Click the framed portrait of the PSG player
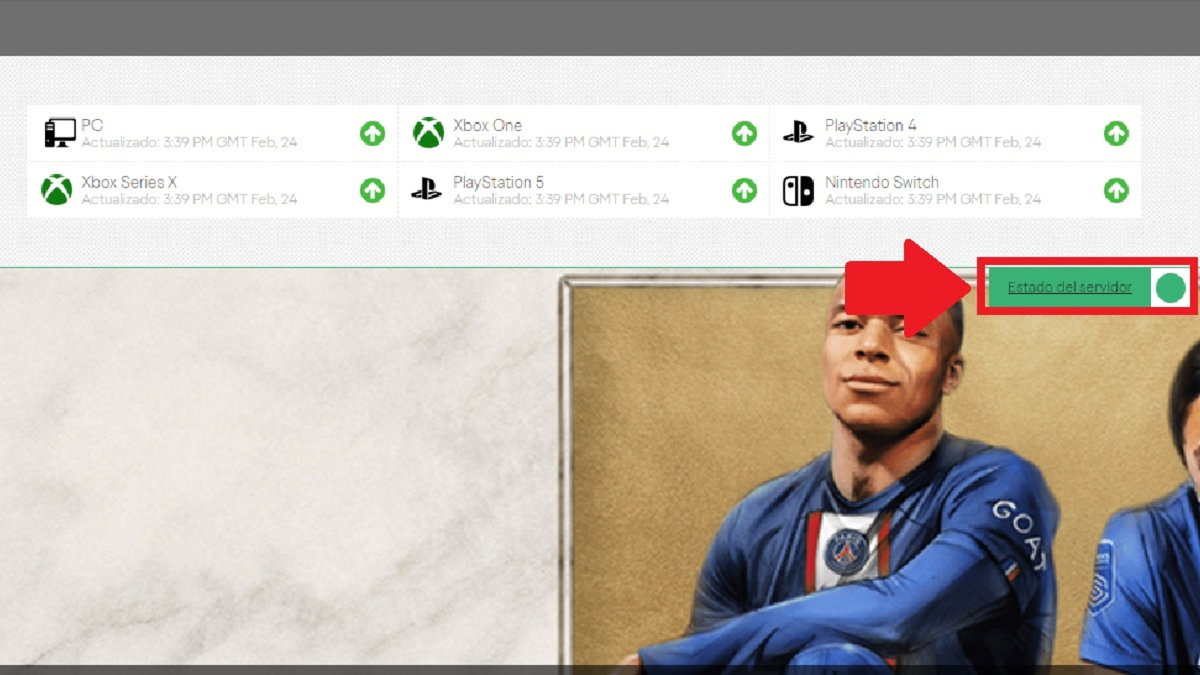 point(878,470)
